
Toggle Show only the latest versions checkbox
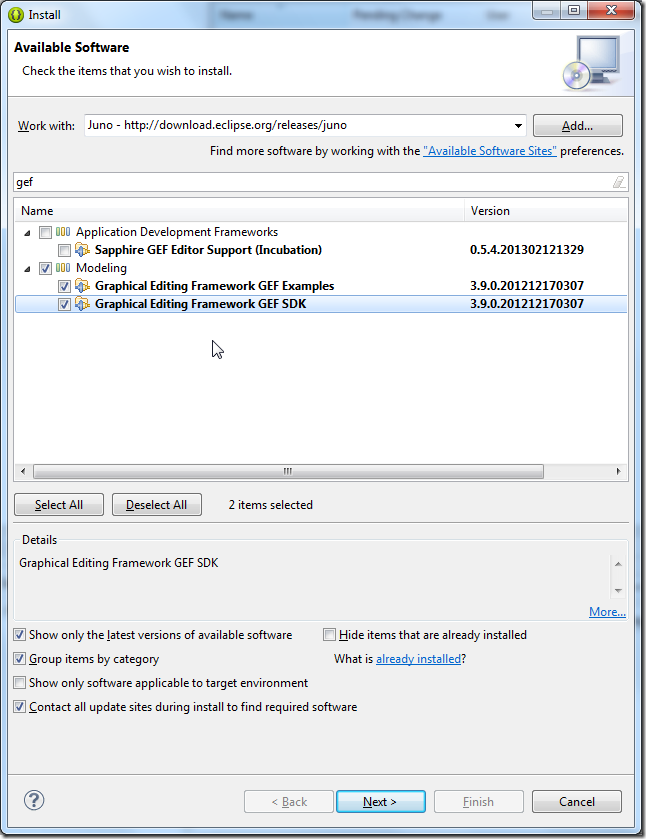pos(20,635)
